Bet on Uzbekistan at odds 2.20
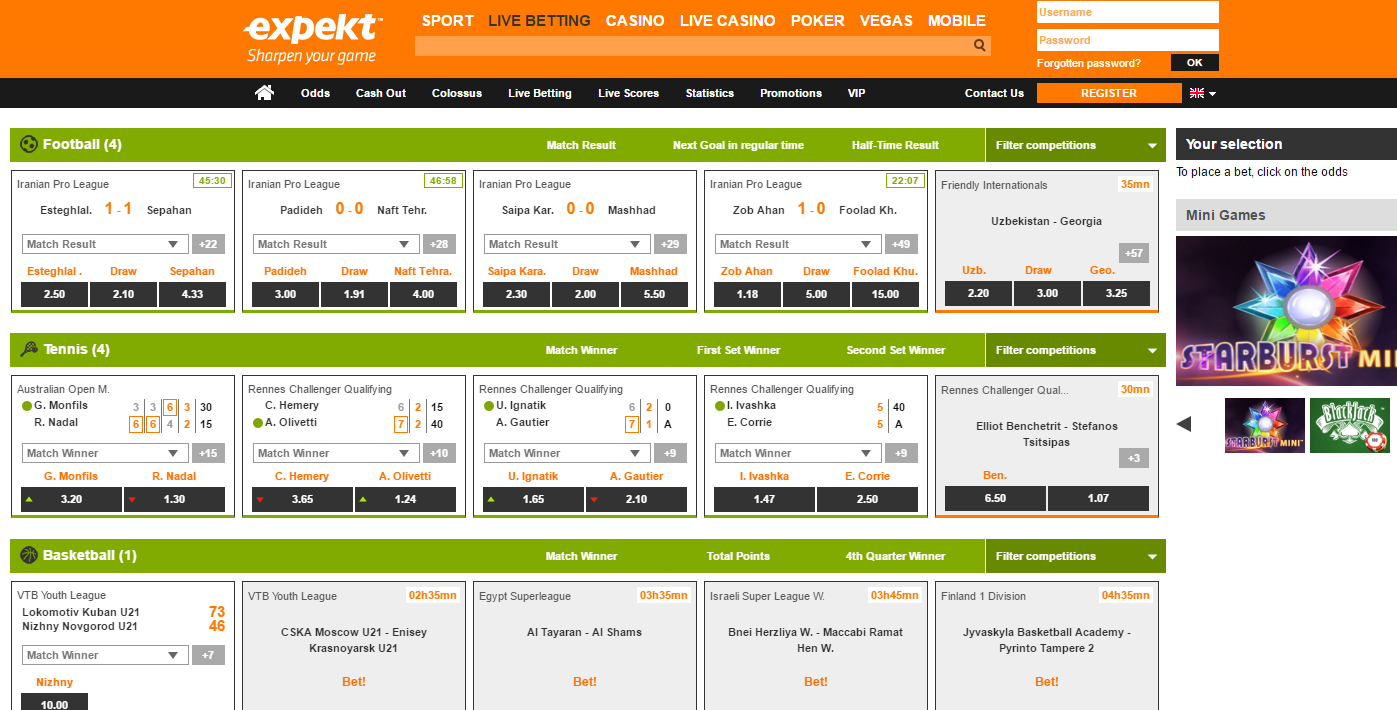The image size is (1397, 710). coord(978,293)
